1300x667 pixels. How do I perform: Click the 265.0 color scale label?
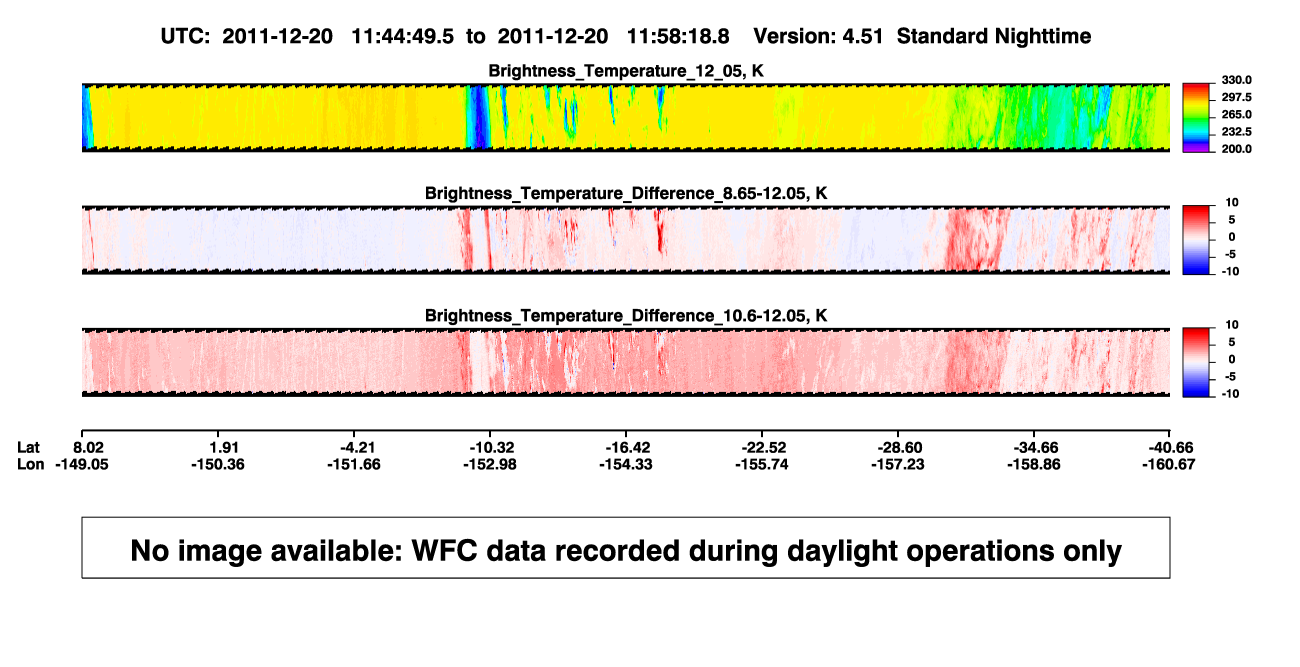point(1235,114)
